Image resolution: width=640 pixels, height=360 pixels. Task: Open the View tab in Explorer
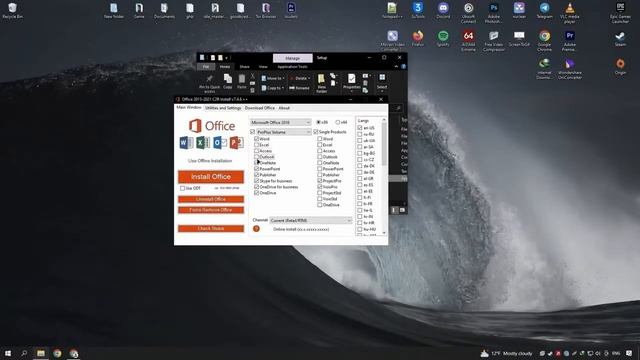pyautogui.click(x=263, y=67)
